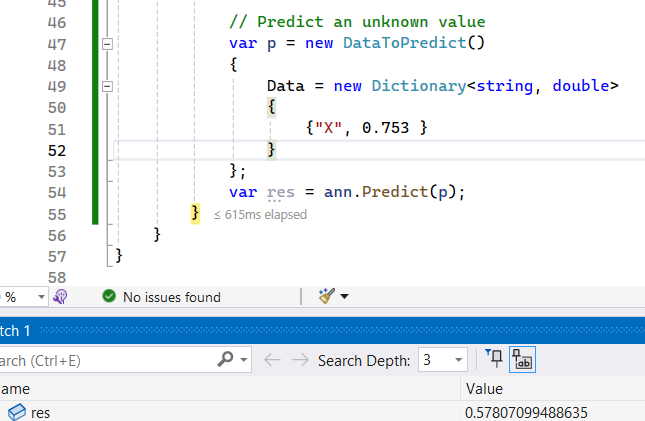The image size is (645, 421).
Task: Click the Watch search magnifier icon
Action: (225, 359)
